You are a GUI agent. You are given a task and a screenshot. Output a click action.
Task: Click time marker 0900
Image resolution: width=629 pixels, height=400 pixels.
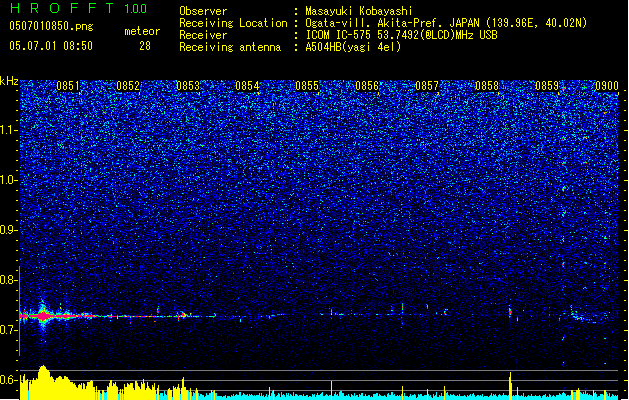607,86
